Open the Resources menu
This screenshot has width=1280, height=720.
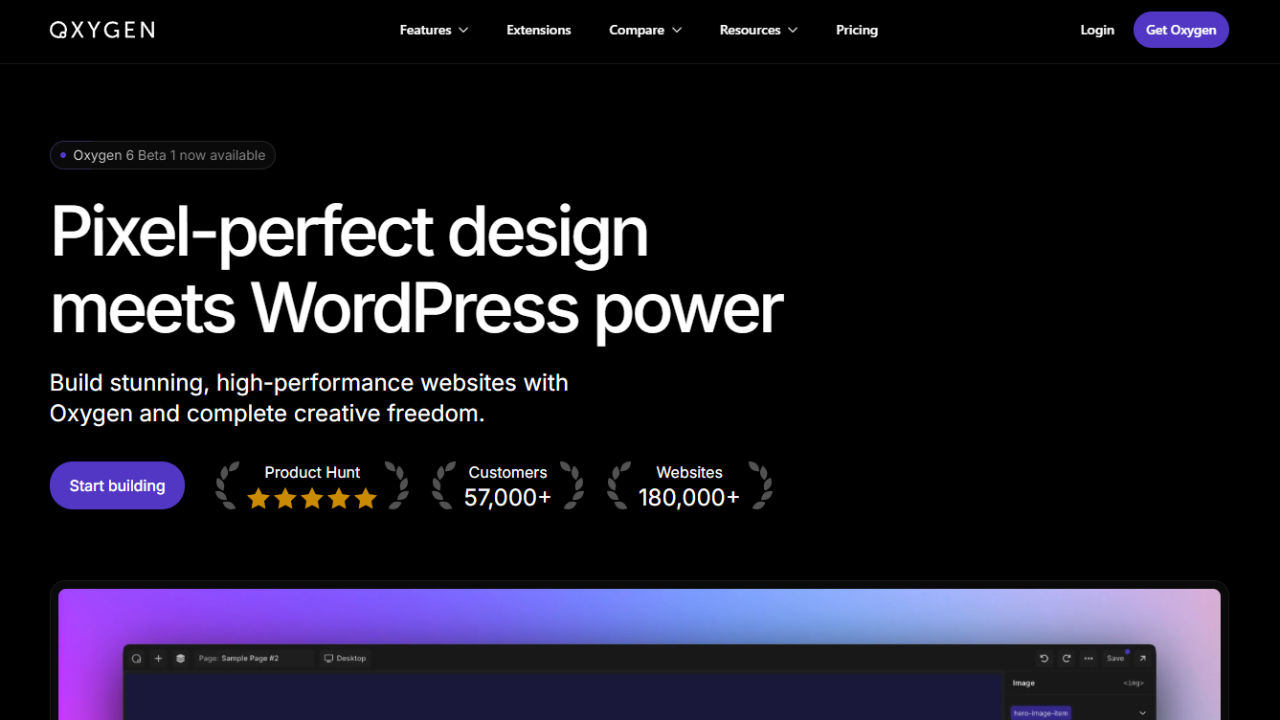tap(759, 30)
